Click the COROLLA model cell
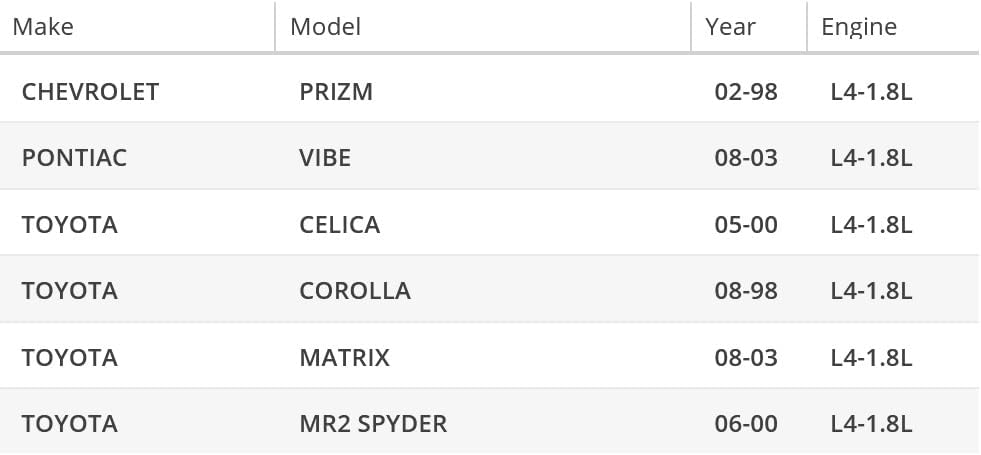This screenshot has width=981, height=455. [355, 291]
